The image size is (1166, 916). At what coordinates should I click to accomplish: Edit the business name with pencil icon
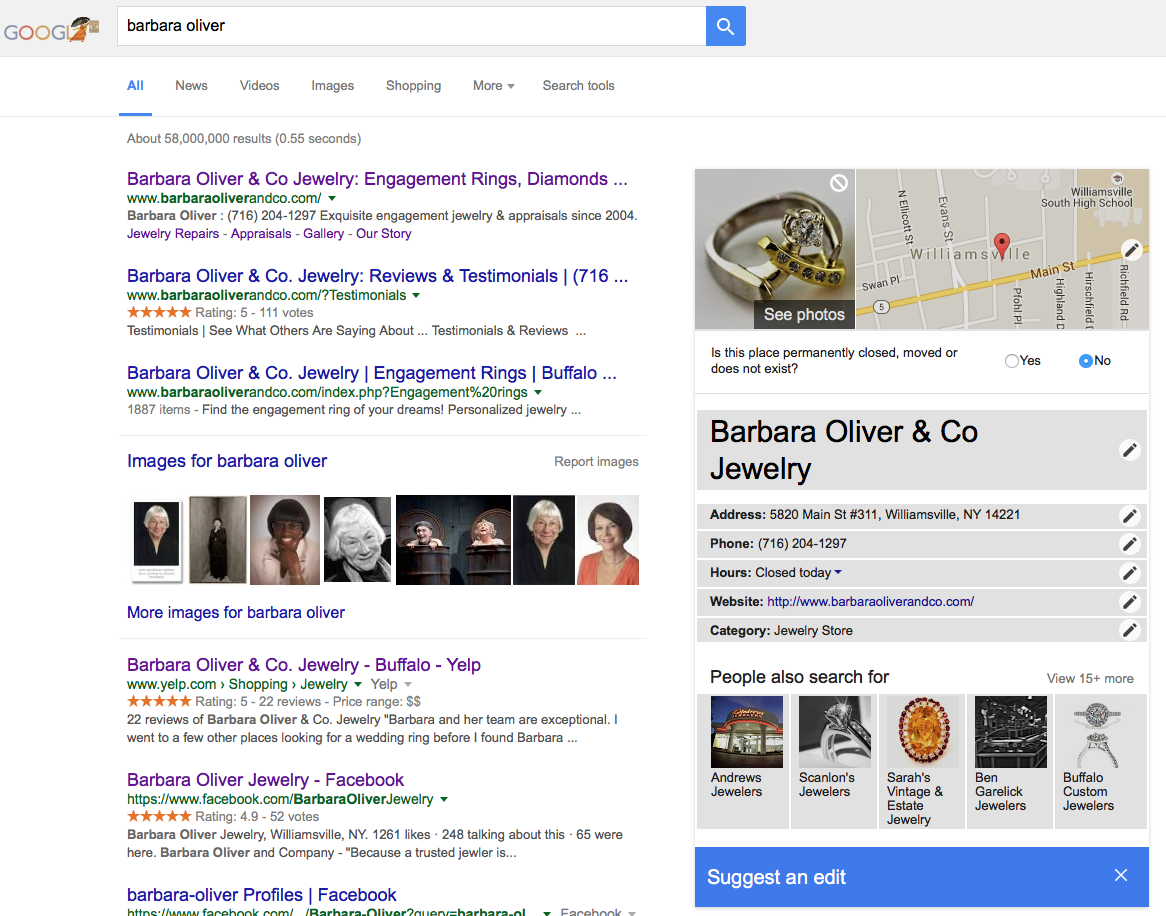pos(1130,450)
